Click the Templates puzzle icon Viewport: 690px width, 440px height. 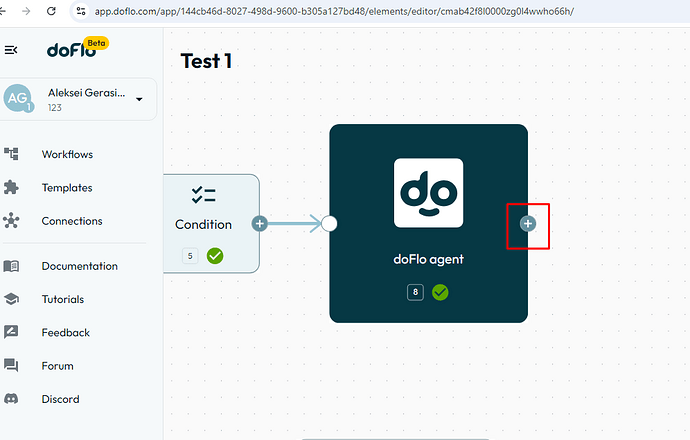(x=11, y=187)
